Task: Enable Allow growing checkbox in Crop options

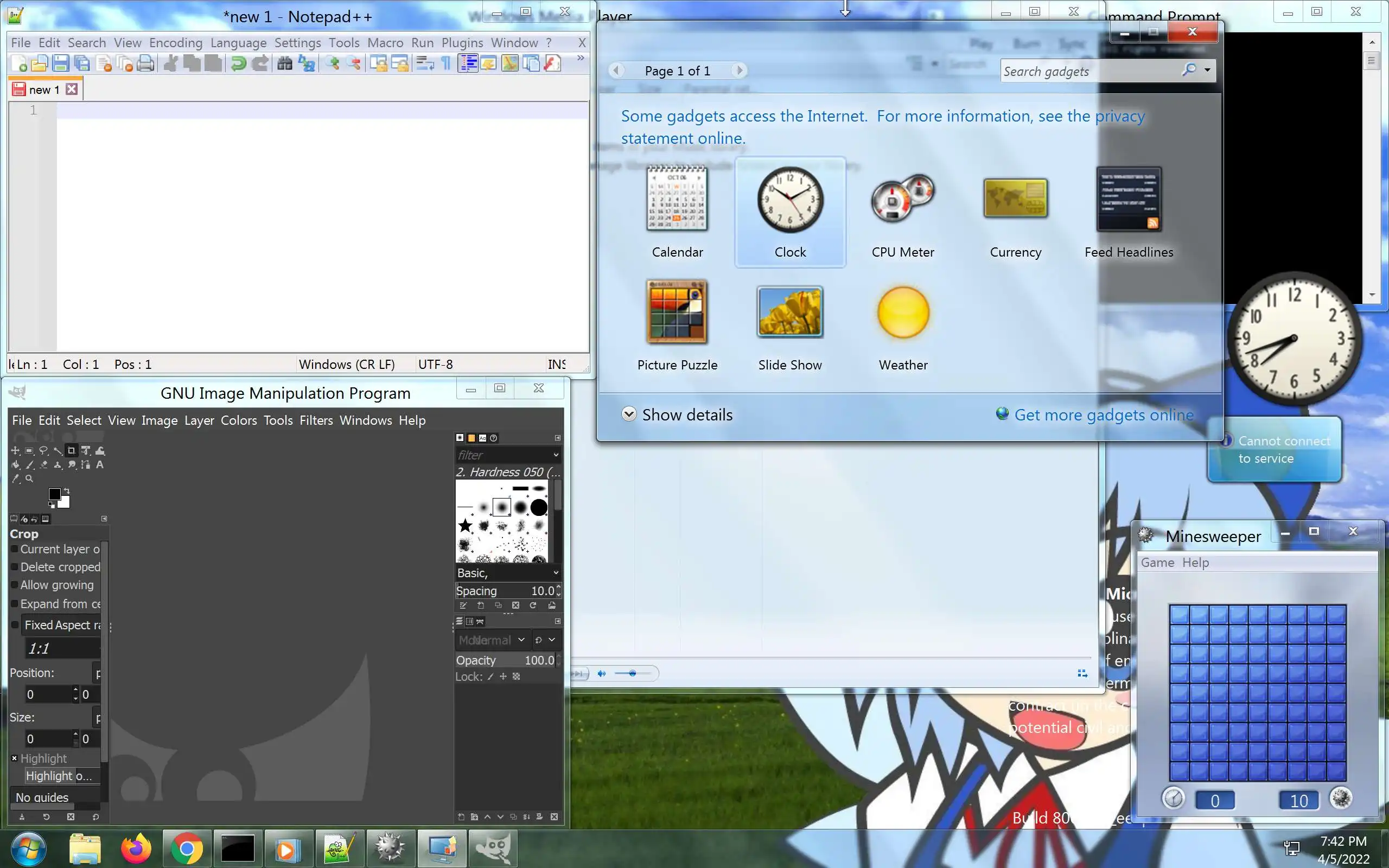Action: (15, 585)
